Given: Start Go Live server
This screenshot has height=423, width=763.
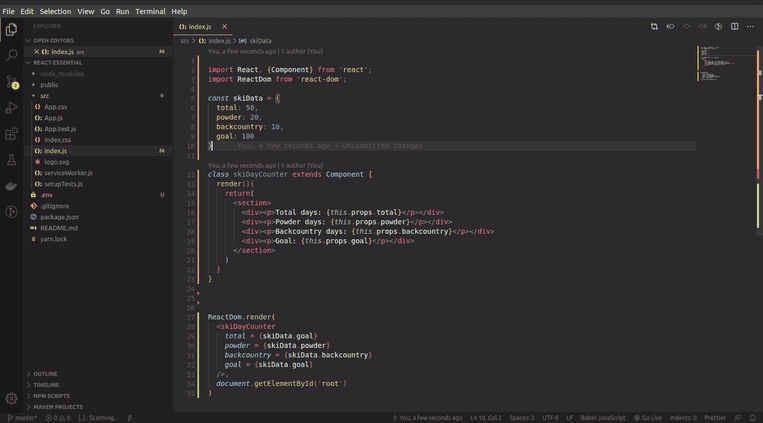Looking at the screenshot, I should pos(648,418).
